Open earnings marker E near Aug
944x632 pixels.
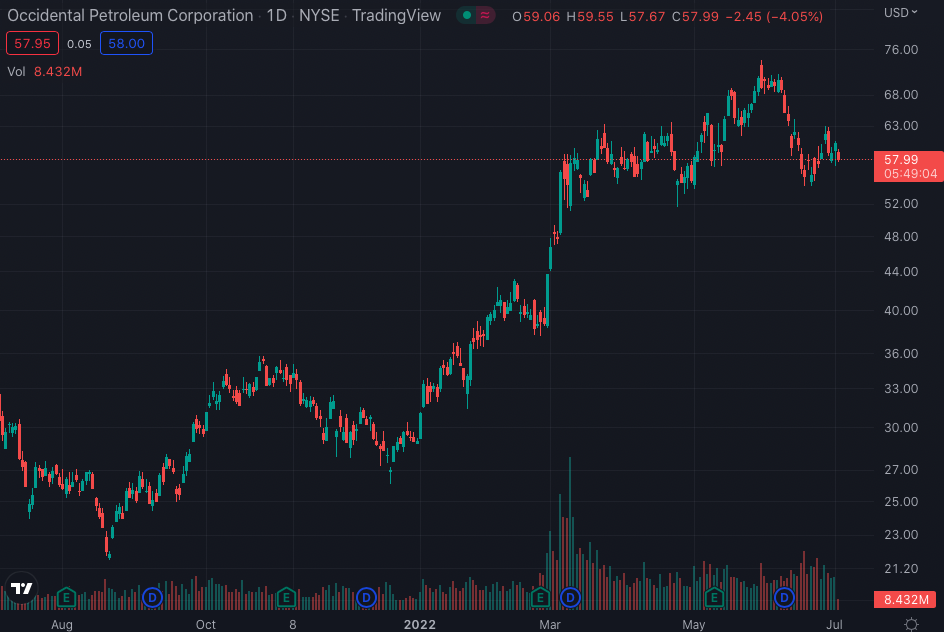(66, 598)
